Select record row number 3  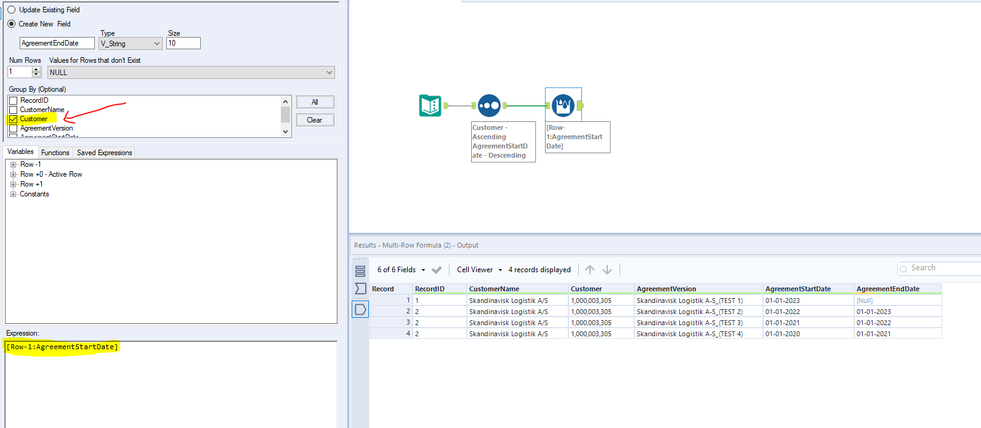coord(391,323)
